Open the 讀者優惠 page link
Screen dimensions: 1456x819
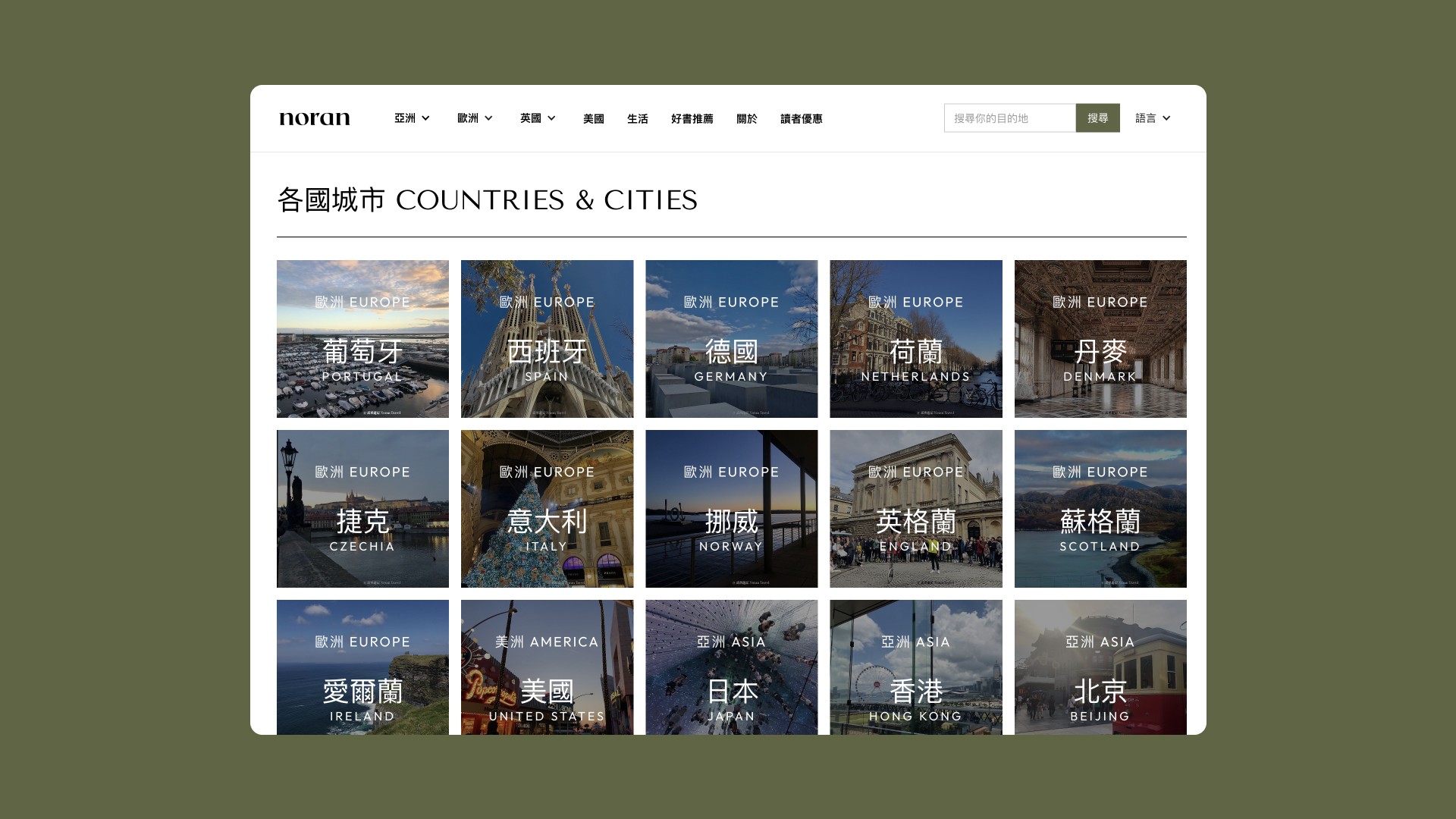click(x=801, y=119)
